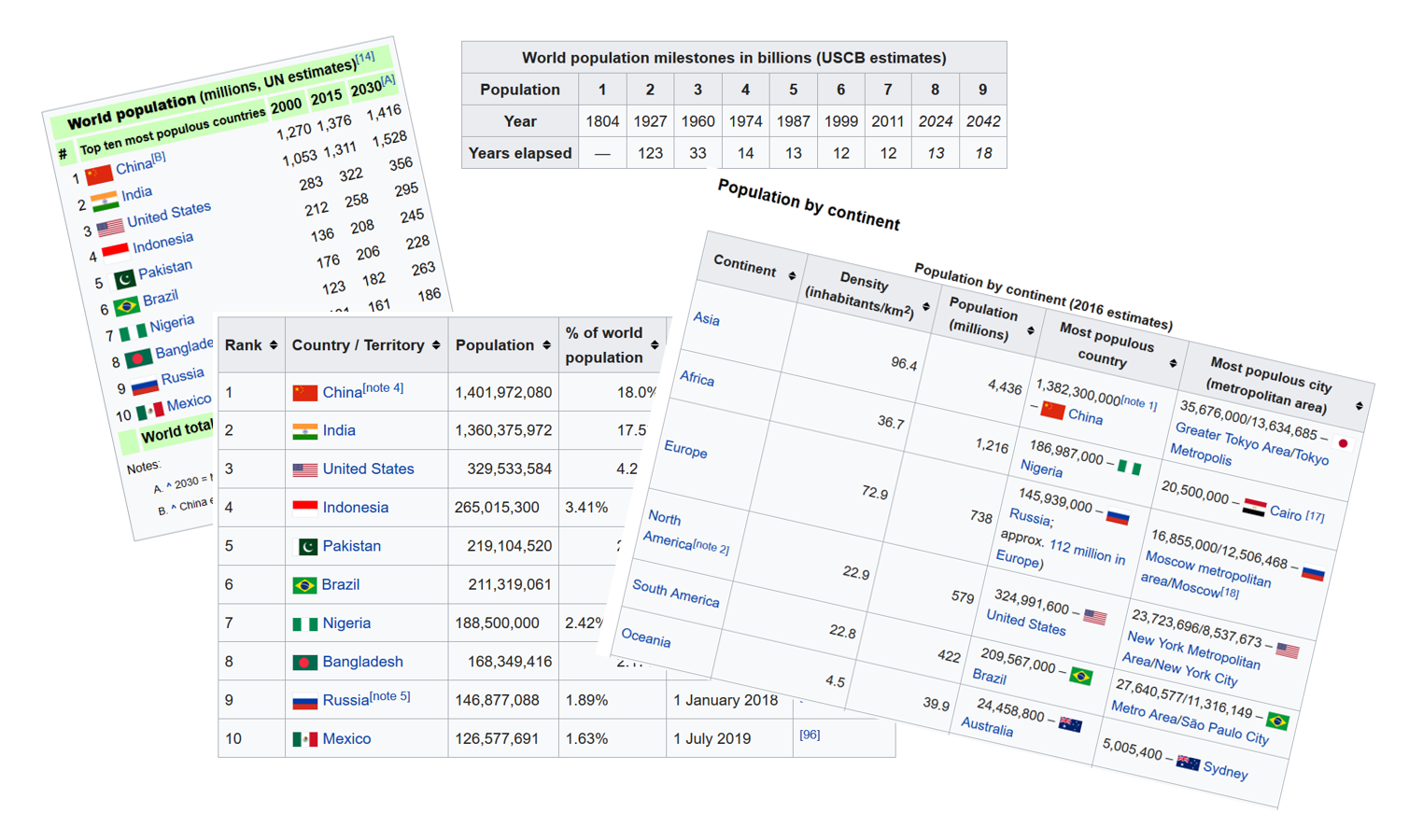This screenshot has width=1423, height=840.
Task: Open the Africa continent link
Action: [697, 378]
